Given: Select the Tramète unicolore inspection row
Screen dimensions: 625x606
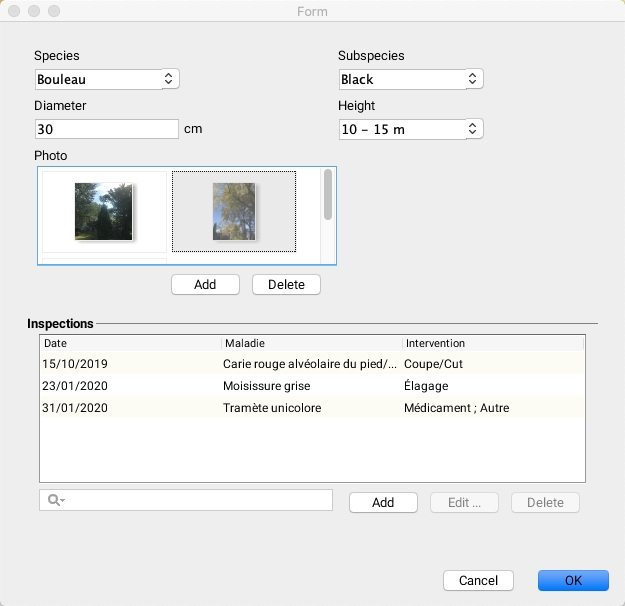Looking at the screenshot, I should 312,407.
